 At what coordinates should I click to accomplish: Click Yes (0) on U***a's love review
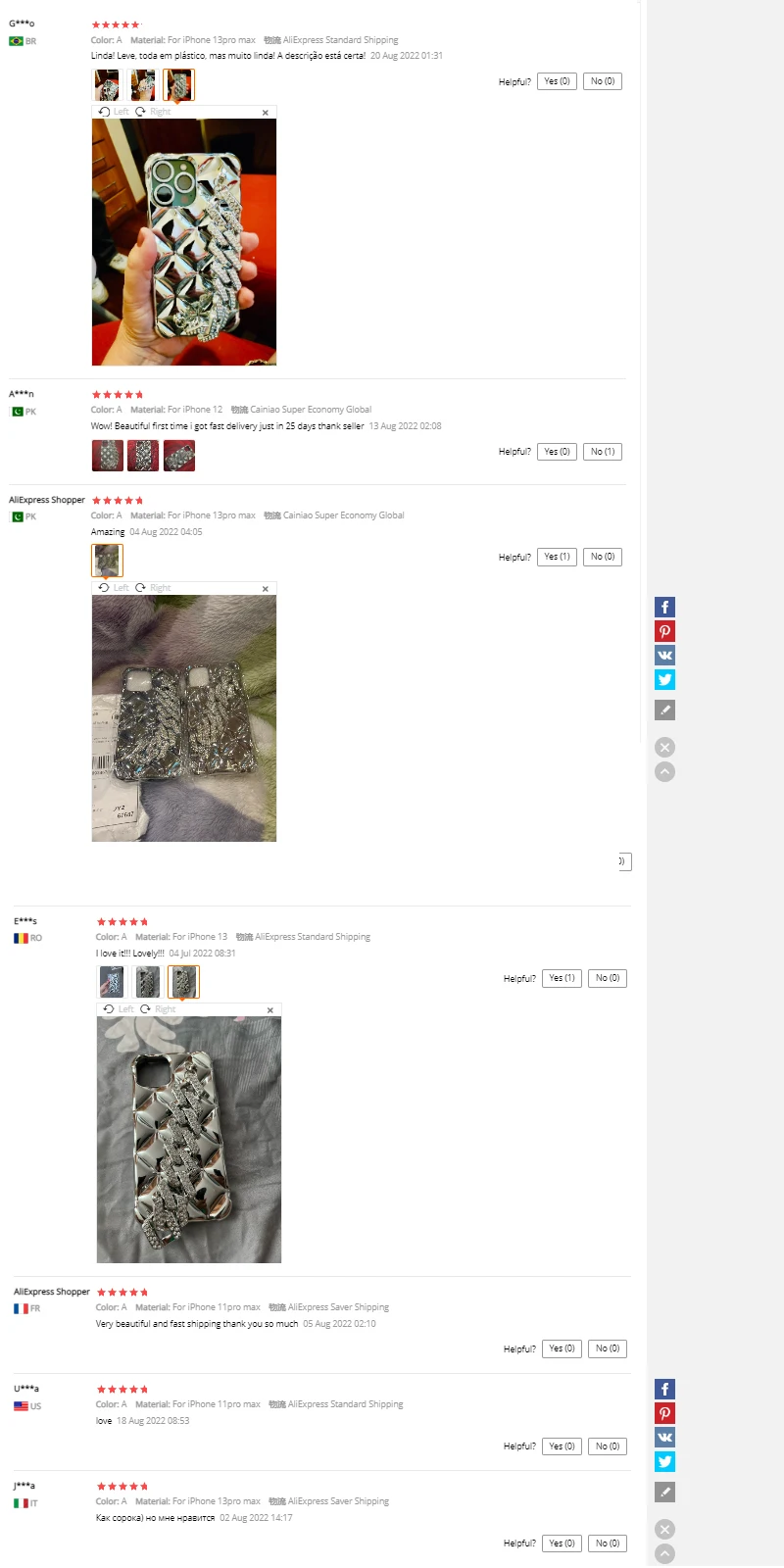coord(563,1446)
